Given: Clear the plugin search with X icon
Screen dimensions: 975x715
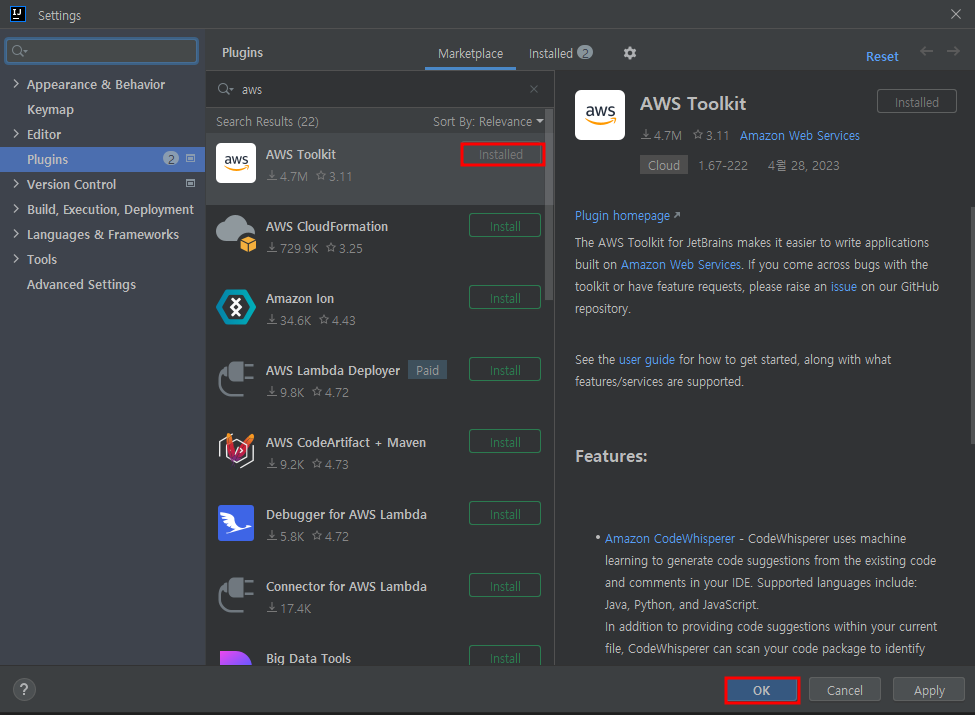Looking at the screenshot, I should pos(534,90).
